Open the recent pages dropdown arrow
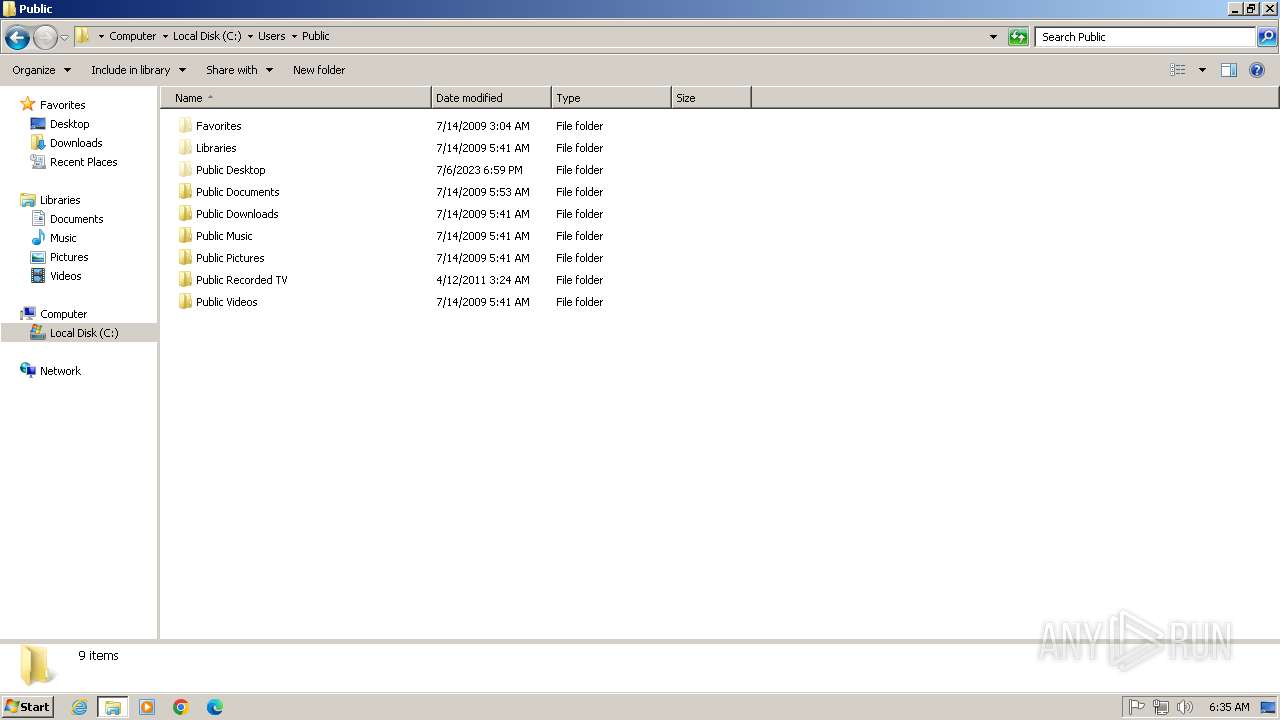This screenshot has width=1280, height=720. [x=64, y=38]
